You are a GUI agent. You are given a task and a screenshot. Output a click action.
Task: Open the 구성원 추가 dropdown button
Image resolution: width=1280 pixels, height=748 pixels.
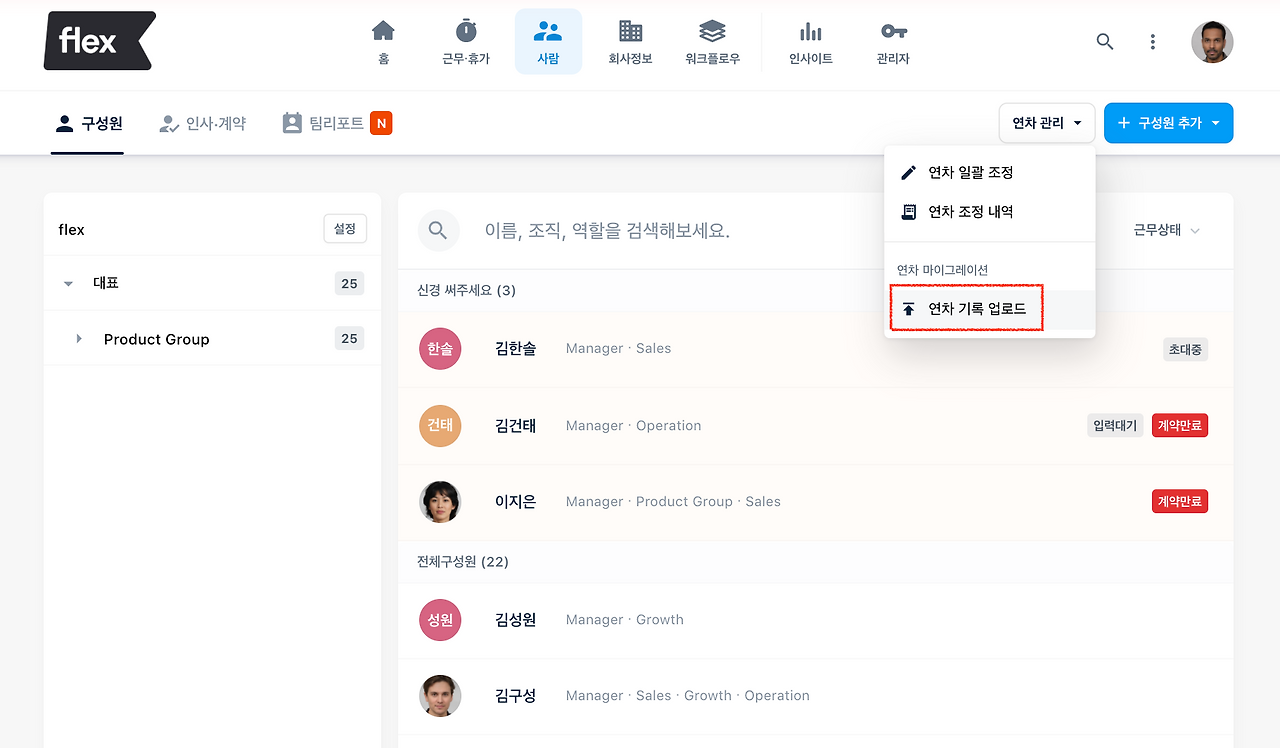1168,123
